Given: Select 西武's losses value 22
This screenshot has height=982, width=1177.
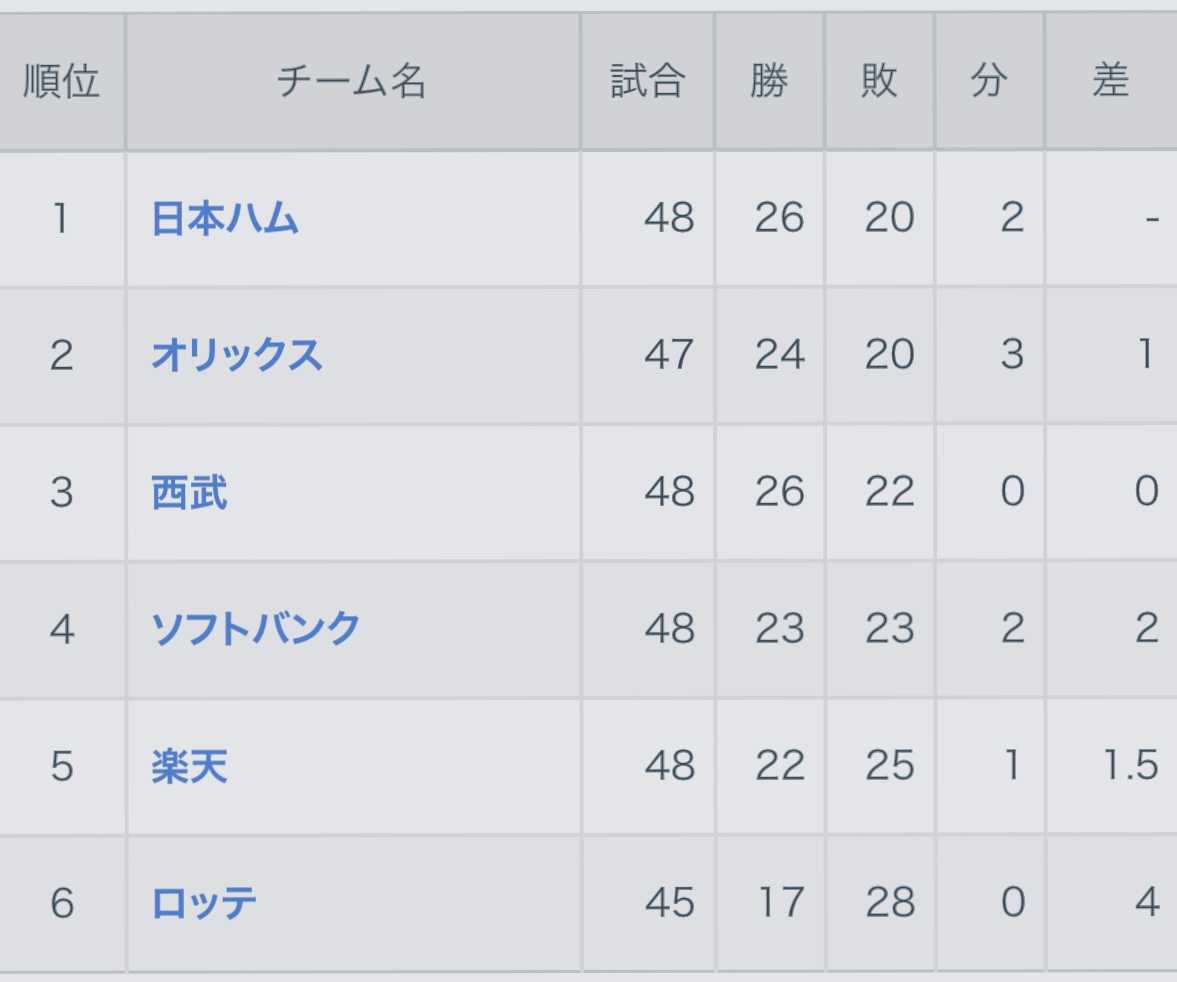Looking at the screenshot, I should [890, 493].
